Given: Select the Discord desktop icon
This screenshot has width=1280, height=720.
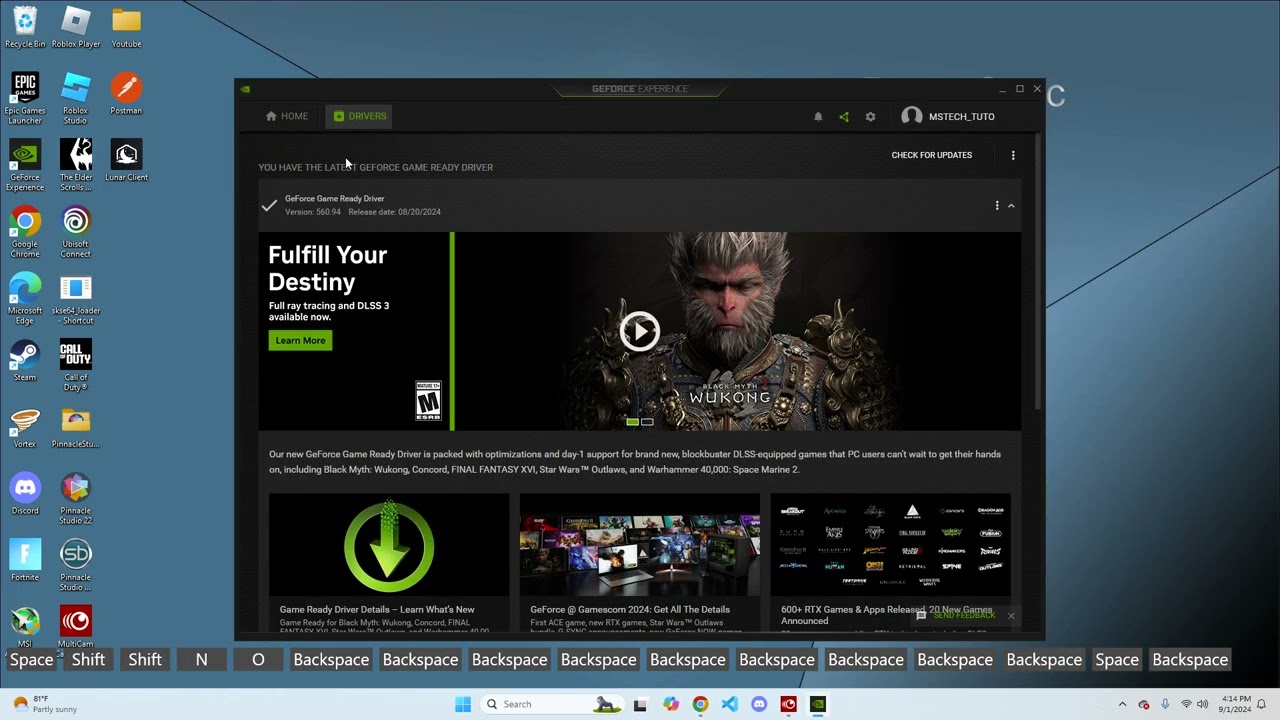Looking at the screenshot, I should click(x=25, y=494).
